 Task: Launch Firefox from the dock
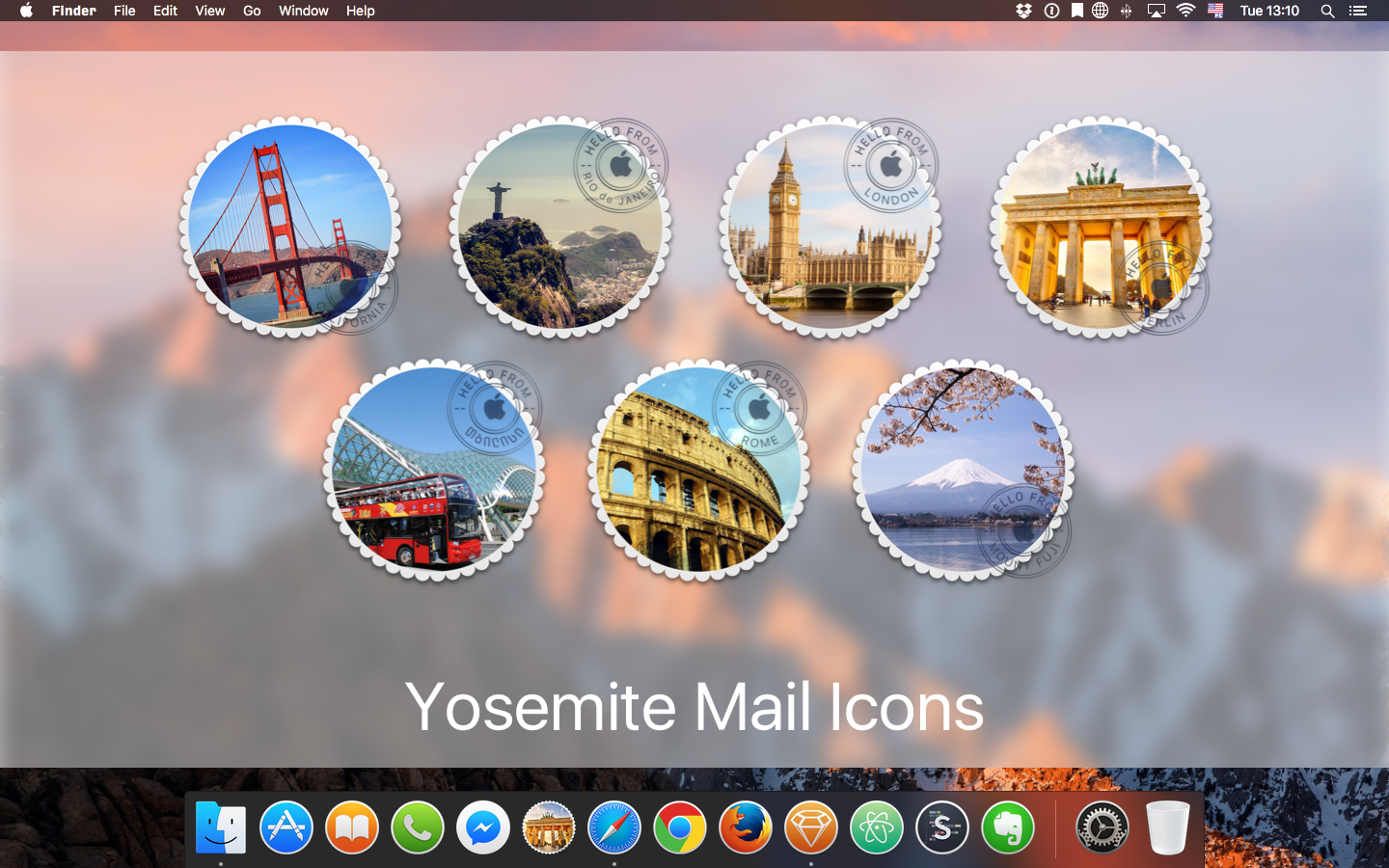(x=746, y=827)
